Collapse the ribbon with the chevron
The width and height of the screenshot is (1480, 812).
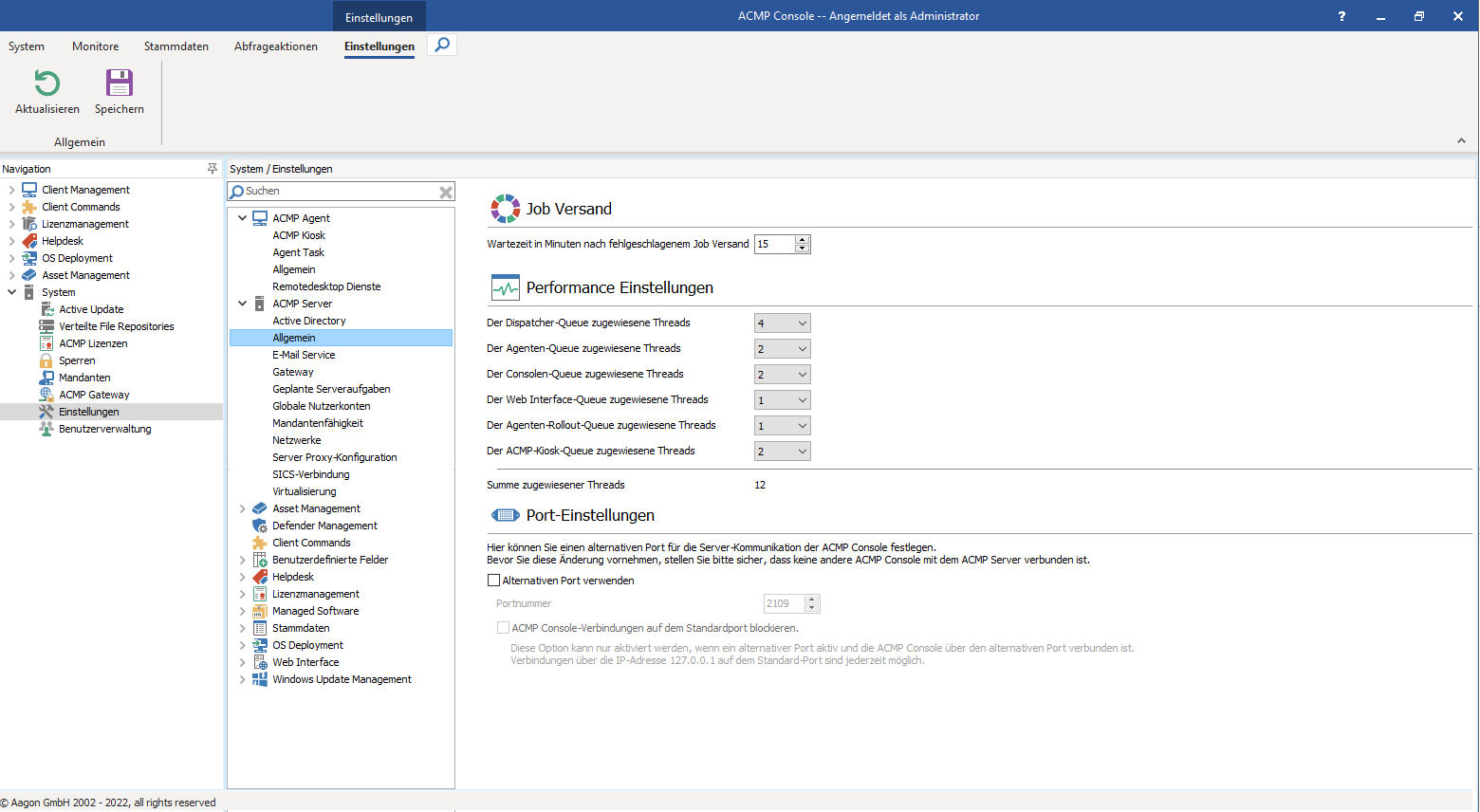pos(1461,141)
